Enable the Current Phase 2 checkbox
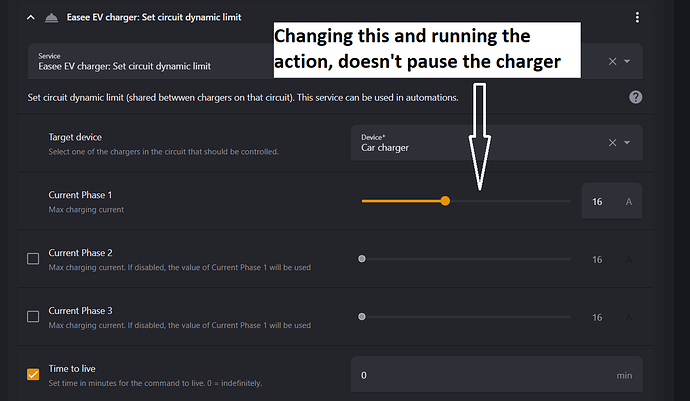This screenshot has width=690, height=401. (33, 258)
